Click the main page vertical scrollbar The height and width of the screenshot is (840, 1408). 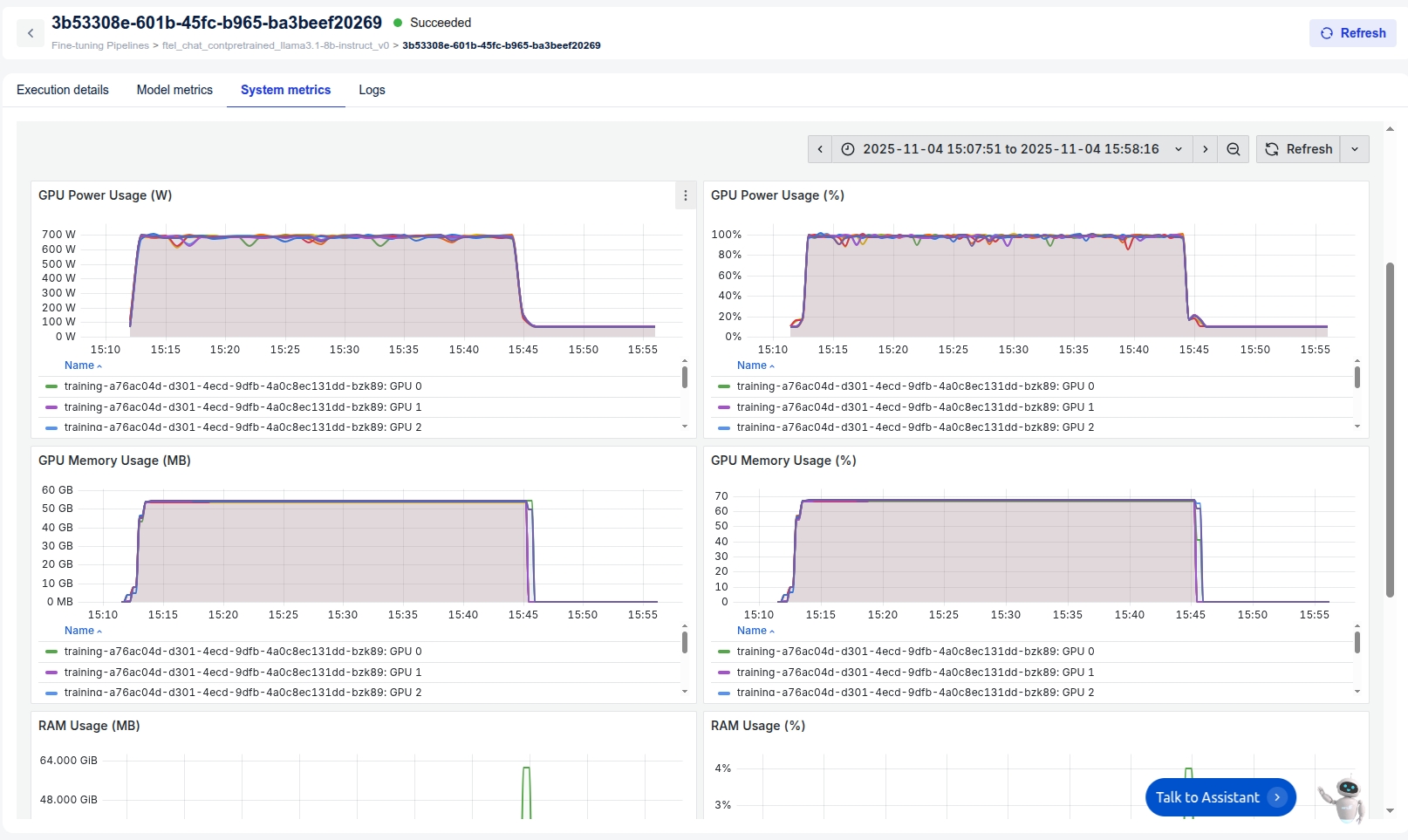click(x=1390, y=427)
